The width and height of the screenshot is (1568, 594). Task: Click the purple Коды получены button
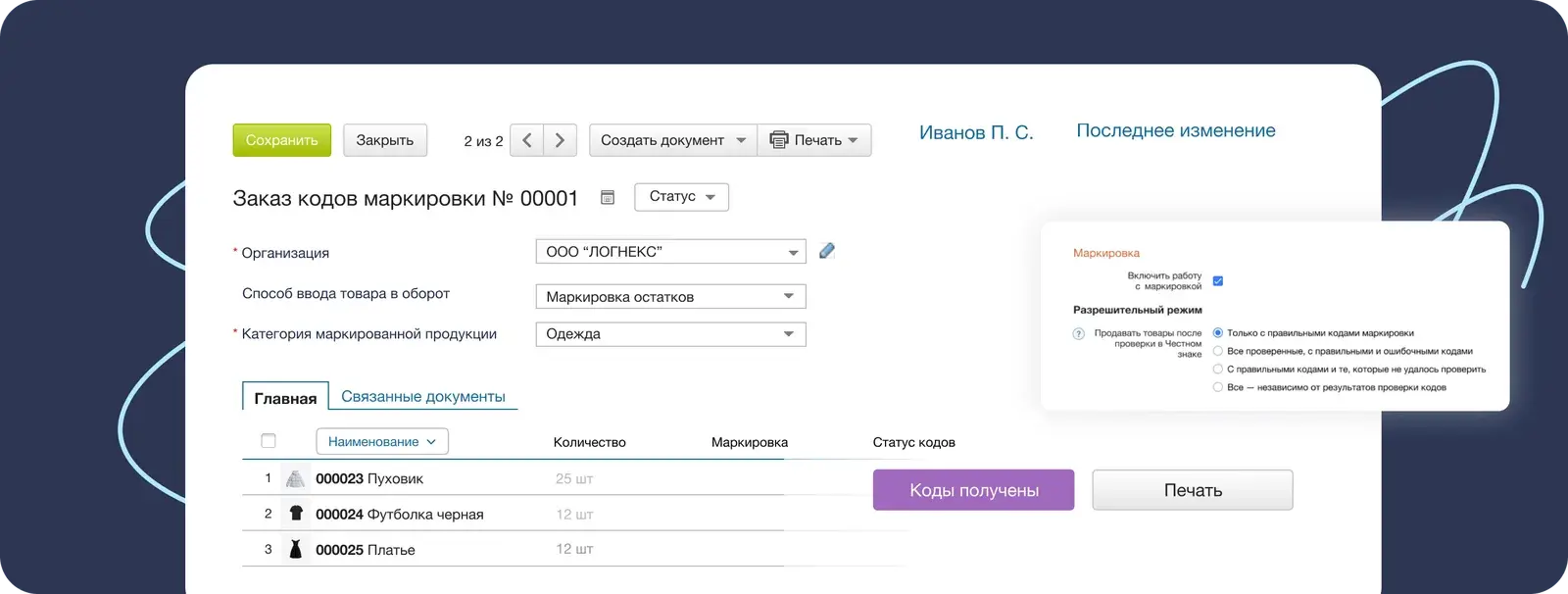[x=974, y=490]
